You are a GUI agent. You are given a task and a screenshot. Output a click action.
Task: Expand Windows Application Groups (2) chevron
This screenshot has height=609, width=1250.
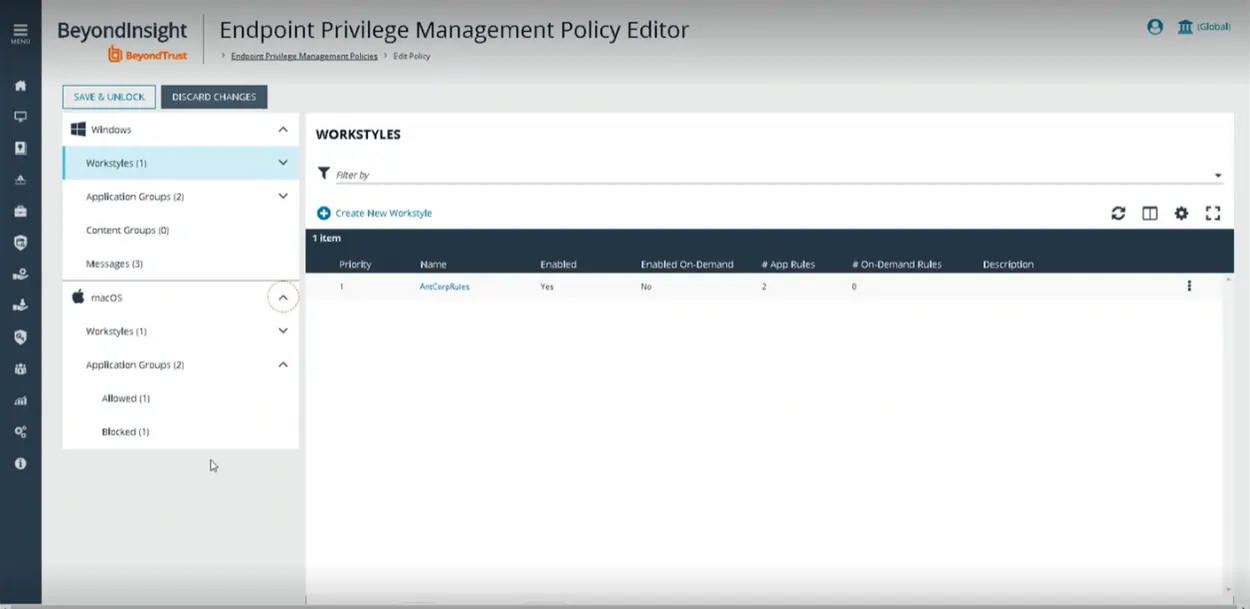coord(283,196)
